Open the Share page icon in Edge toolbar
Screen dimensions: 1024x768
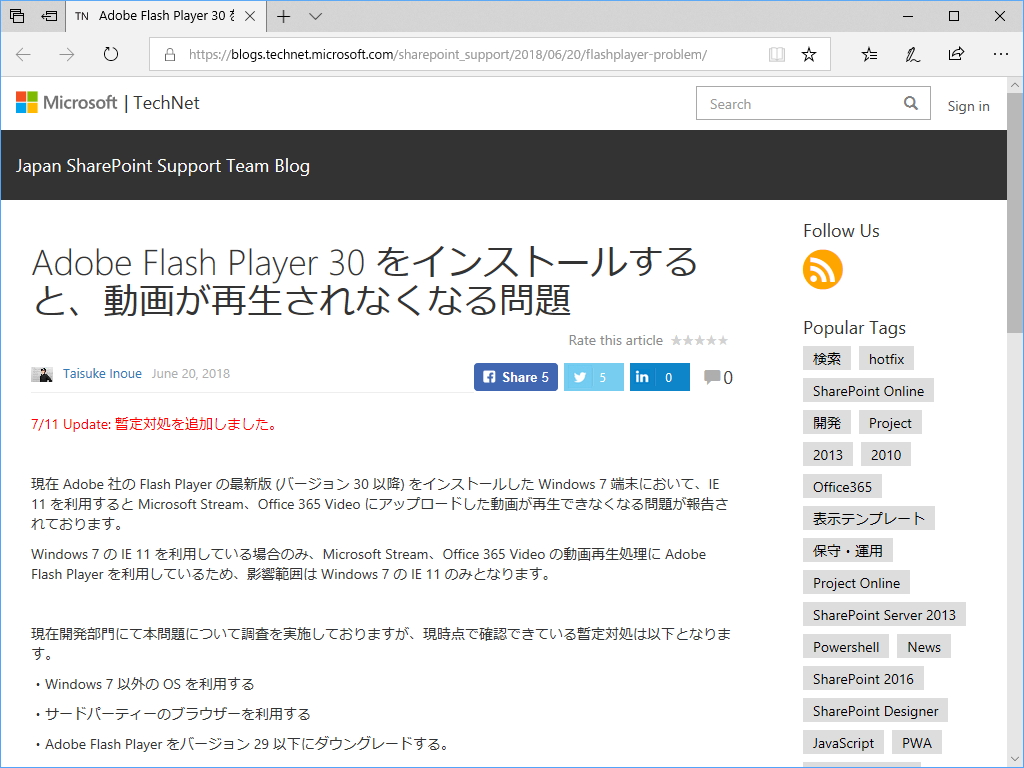point(956,54)
